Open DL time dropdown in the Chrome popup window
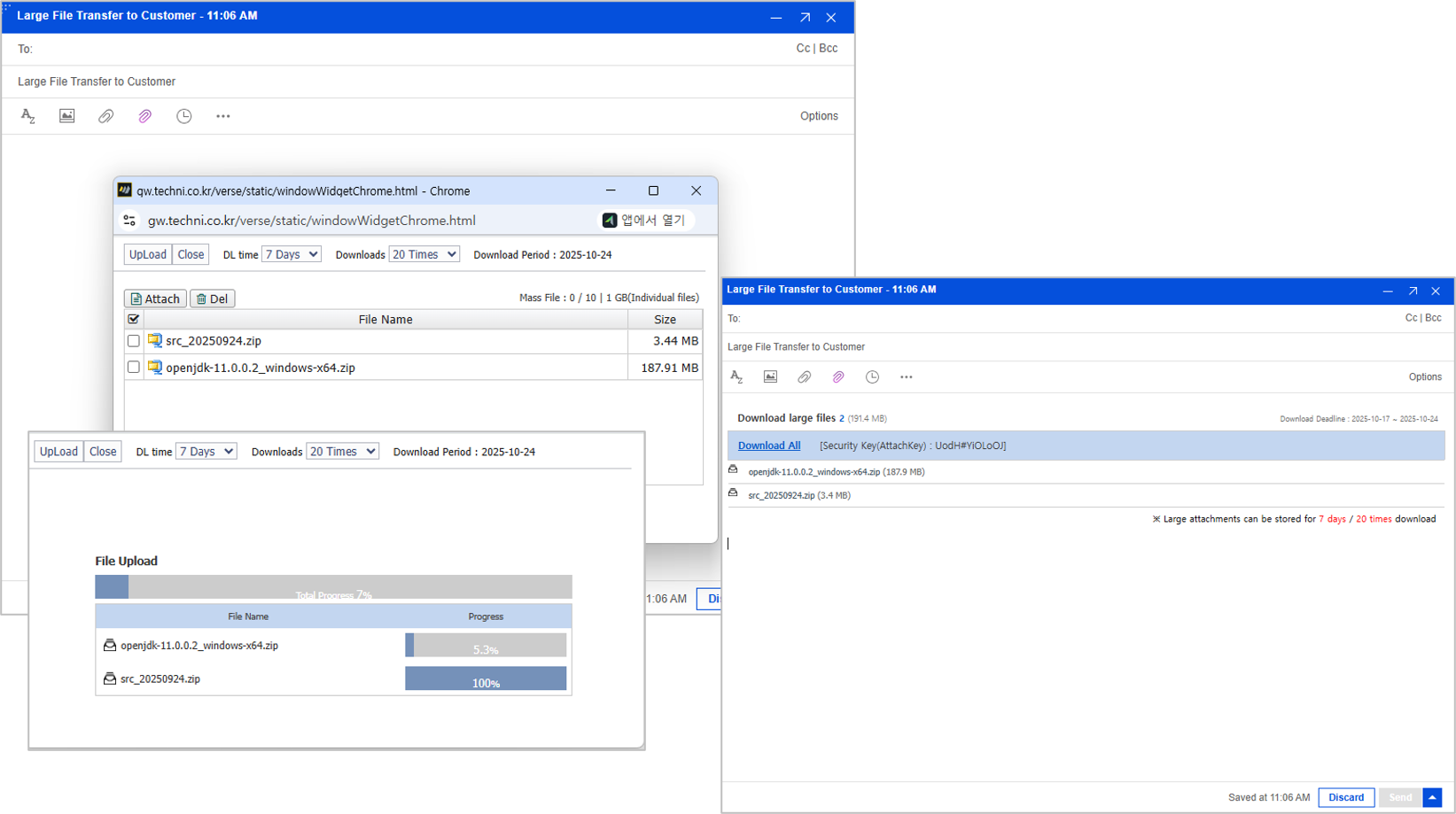Screen dimensions: 1456x814 (x=291, y=255)
